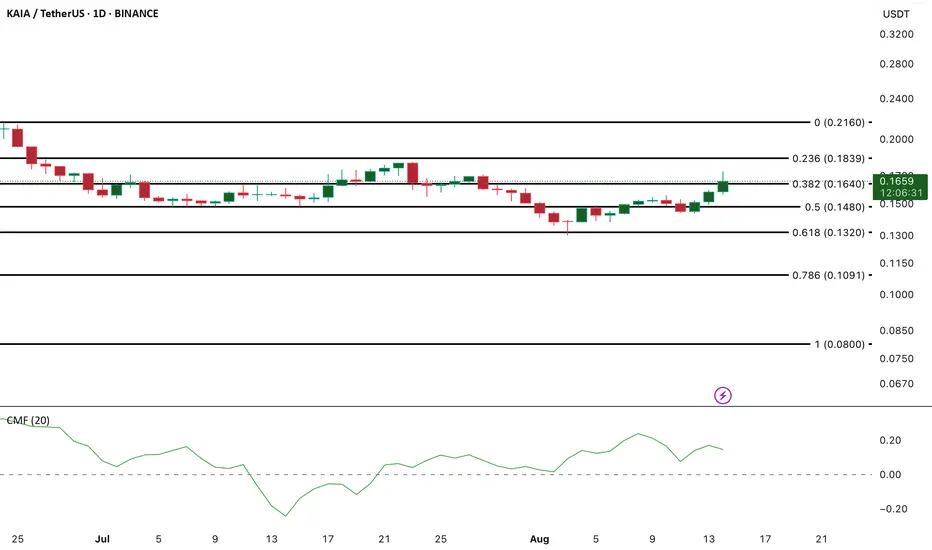This screenshot has width=932, height=550.
Task: Click the 0.0670 price axis value
Action: pyautogui.click(x=896, y=384)
